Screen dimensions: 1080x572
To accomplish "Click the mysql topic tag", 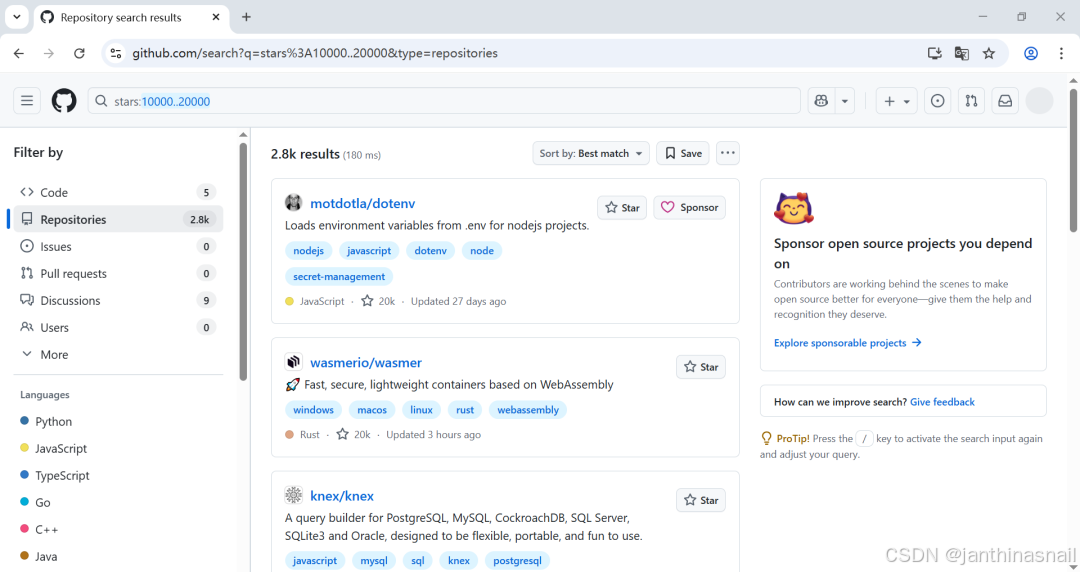I will click(x=374, y=560).
